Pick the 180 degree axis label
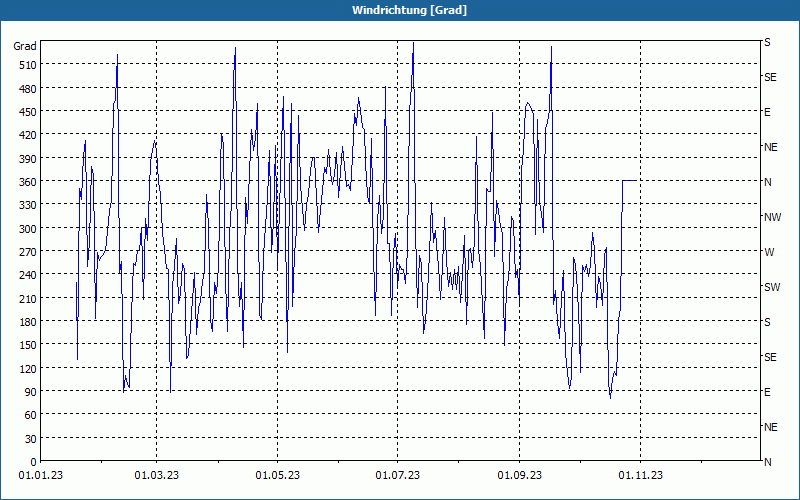Image resolution: width=800 pixels, height=500 pixels. 28,322
